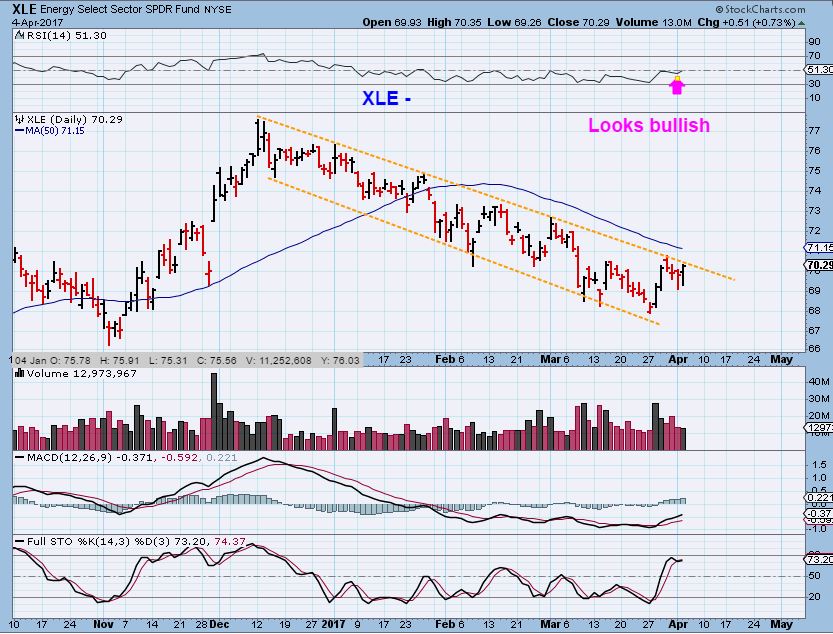The height and width of the screenshot is (634, 833).
Task: Click the Volume 13.0M header value
Action: pos(653,22)
